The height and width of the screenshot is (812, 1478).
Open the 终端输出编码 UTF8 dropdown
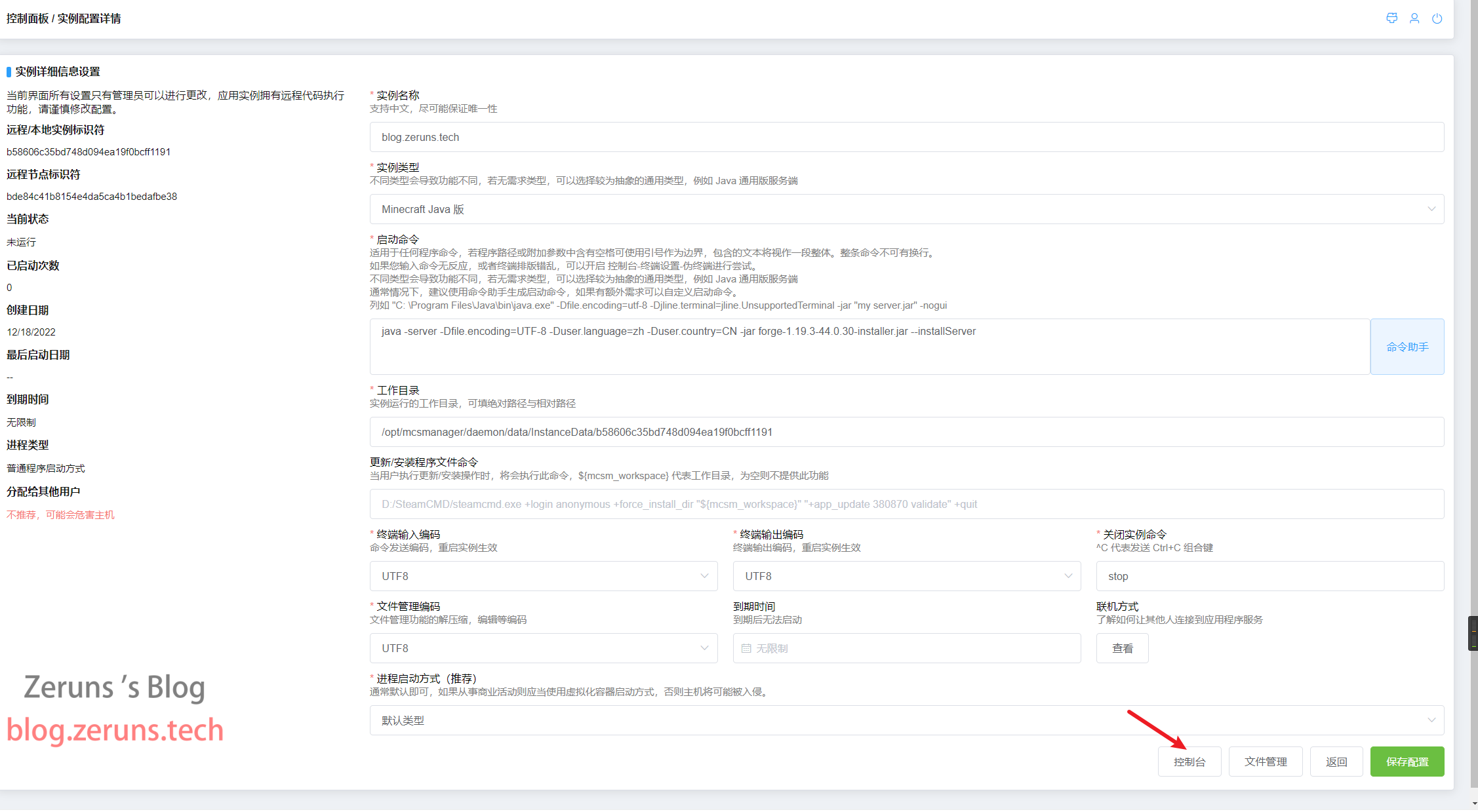[906, 576]
